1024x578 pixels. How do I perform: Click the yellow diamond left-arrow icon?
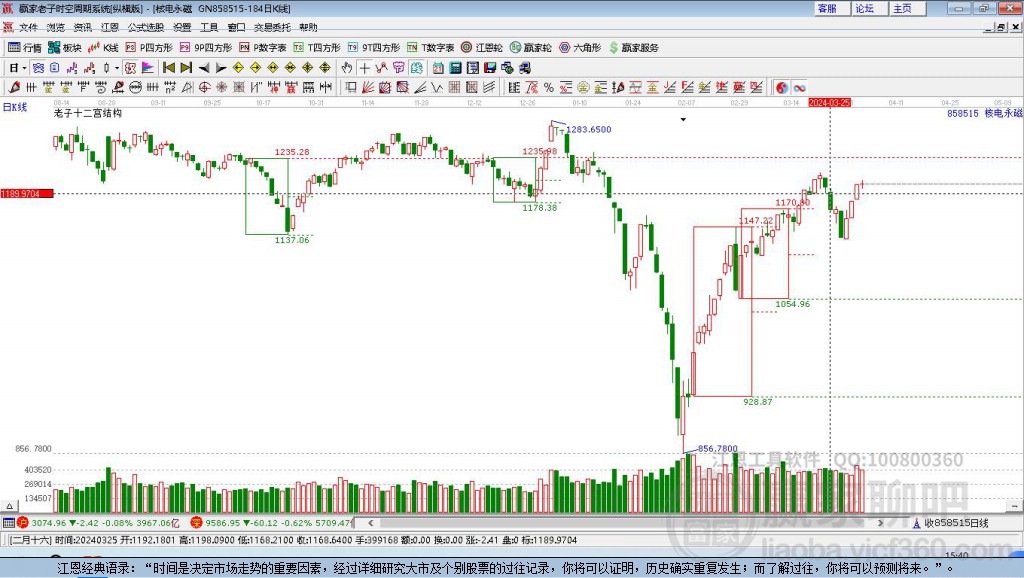238,68
